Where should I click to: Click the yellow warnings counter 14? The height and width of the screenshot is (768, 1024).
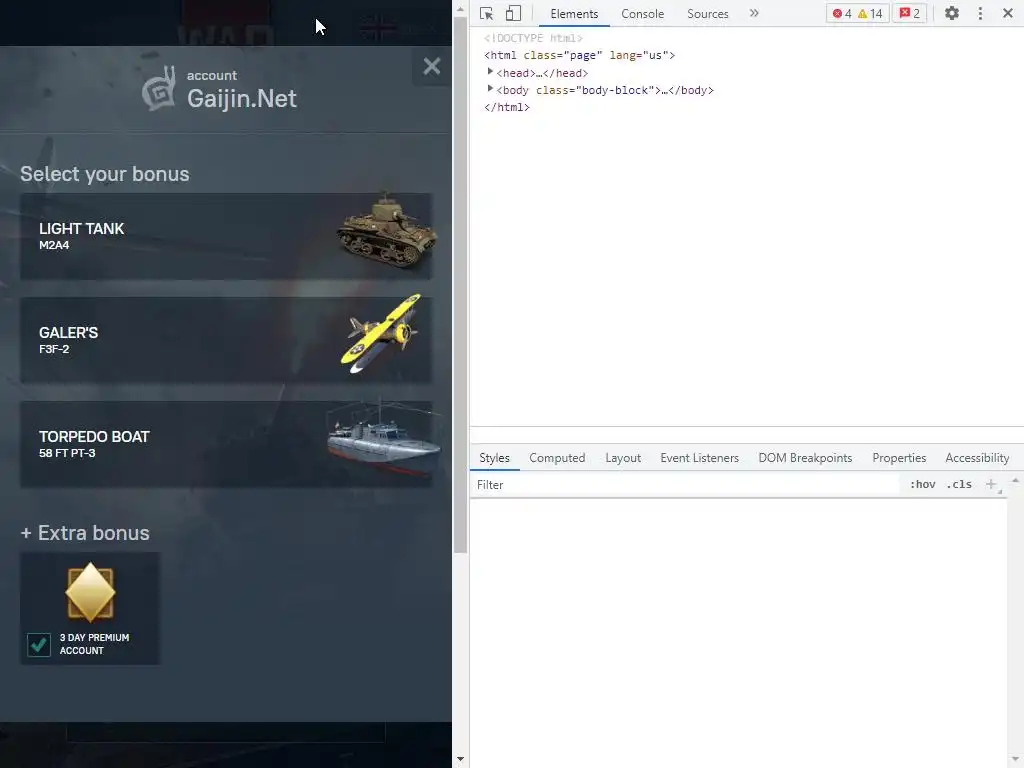coord(870,14)
